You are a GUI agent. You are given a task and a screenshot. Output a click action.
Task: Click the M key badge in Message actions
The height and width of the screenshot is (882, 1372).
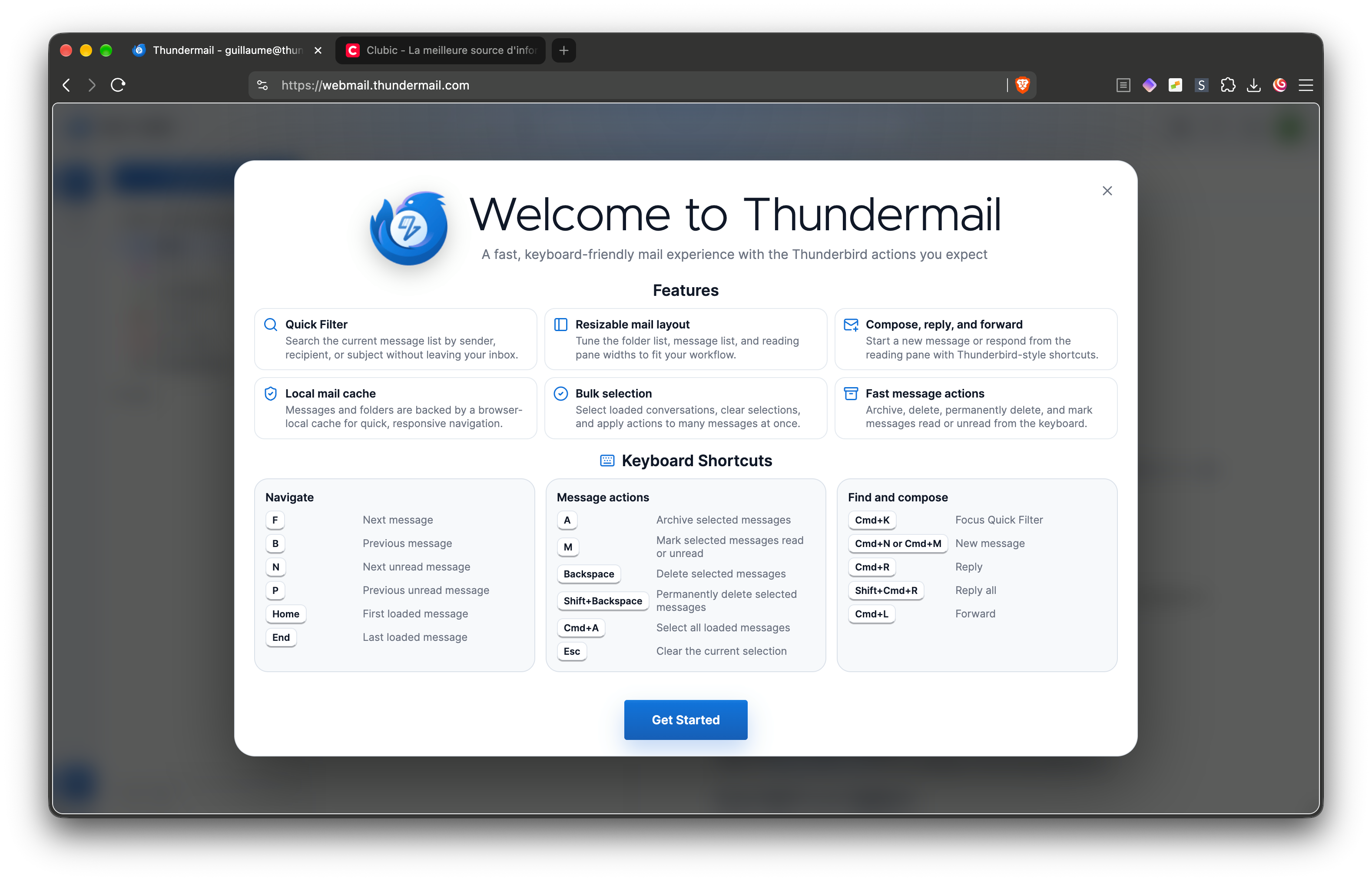(x=568, y=547)
